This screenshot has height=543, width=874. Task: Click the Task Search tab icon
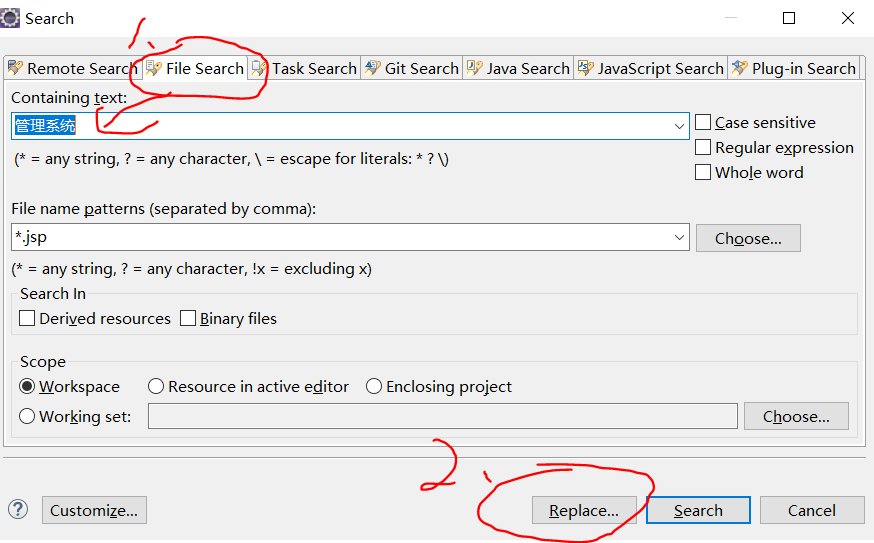(x=260, y=68)
